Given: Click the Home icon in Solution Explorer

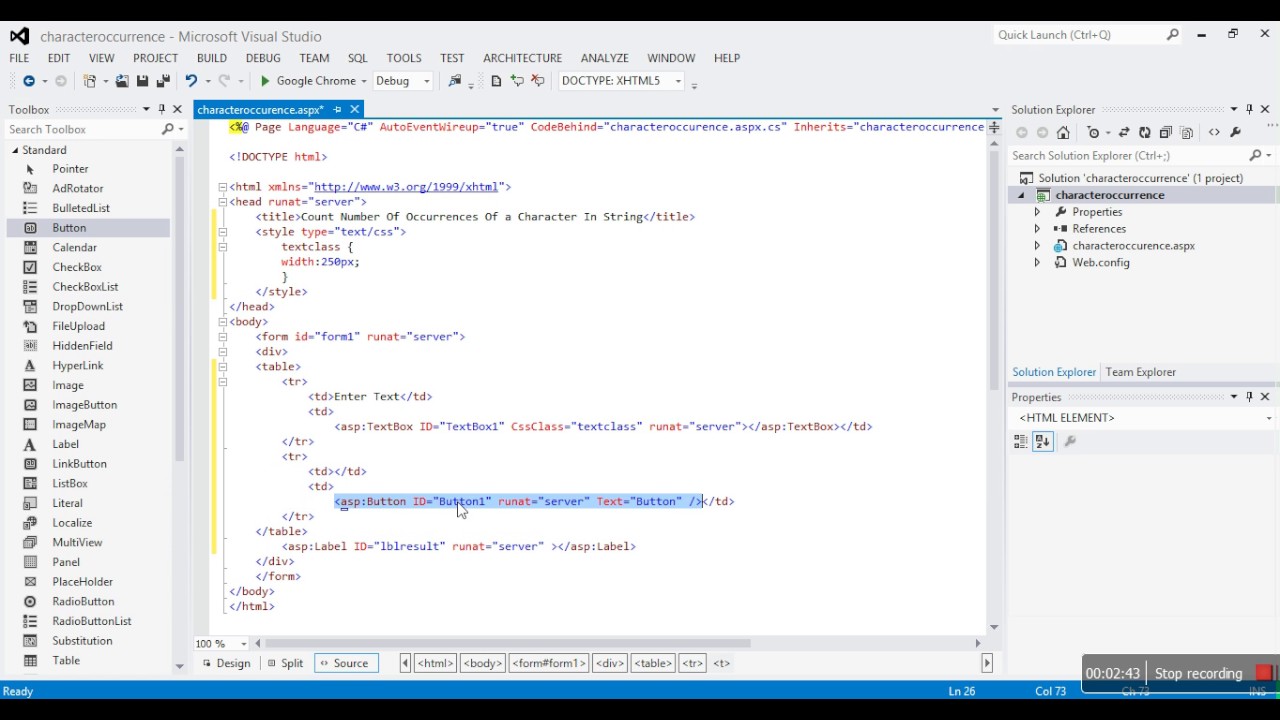Looking at the screenshot, I should 1063,133.
